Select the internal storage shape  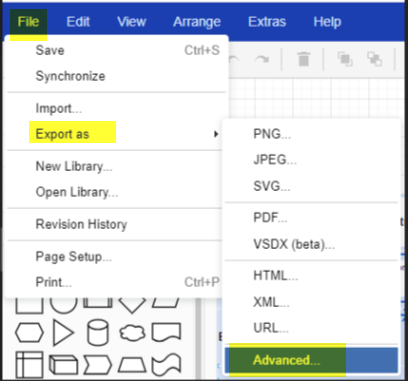point(29,365)
